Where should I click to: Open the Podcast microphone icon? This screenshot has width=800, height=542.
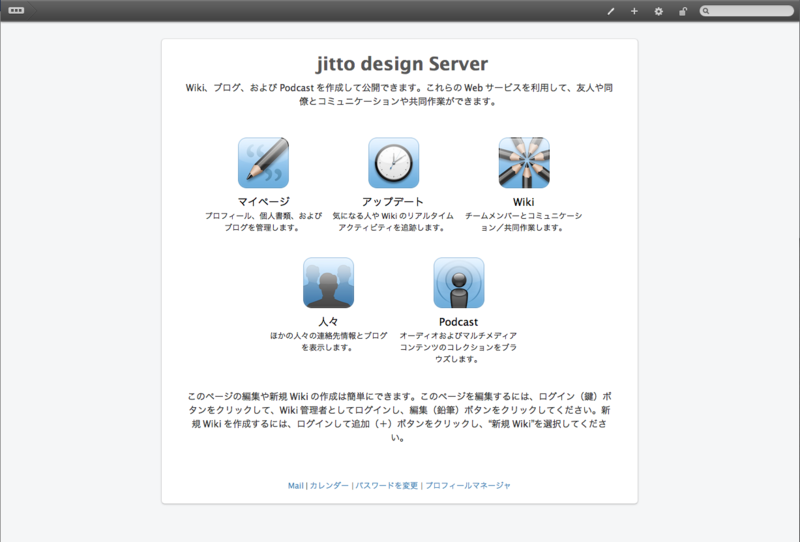[459, 283]
